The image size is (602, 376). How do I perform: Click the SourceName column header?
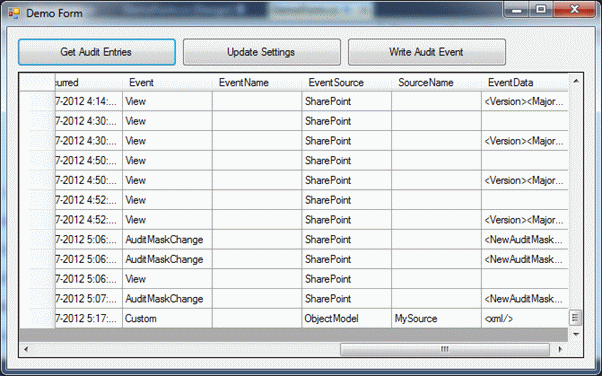[437, 82]
